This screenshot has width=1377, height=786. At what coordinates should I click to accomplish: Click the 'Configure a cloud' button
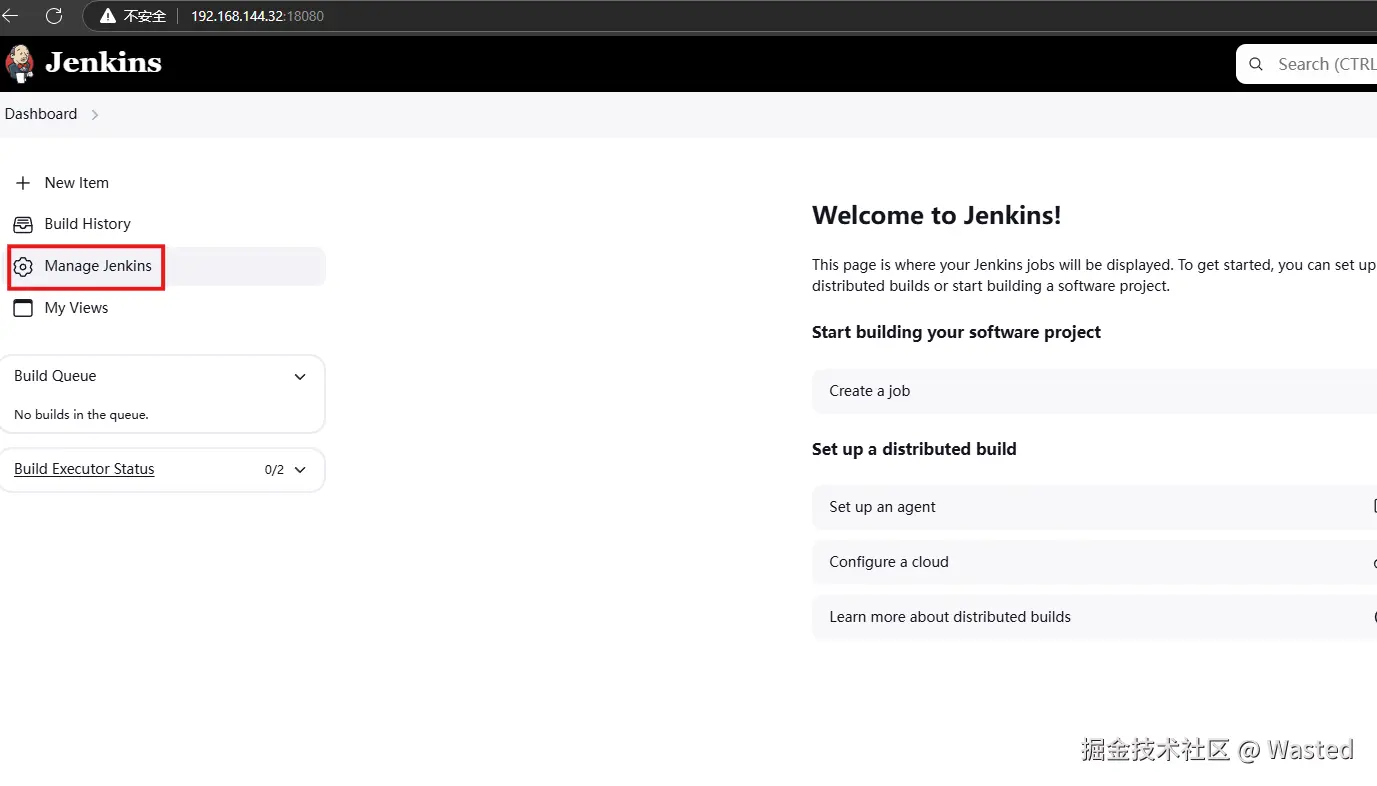click(x=1094, y=562)
